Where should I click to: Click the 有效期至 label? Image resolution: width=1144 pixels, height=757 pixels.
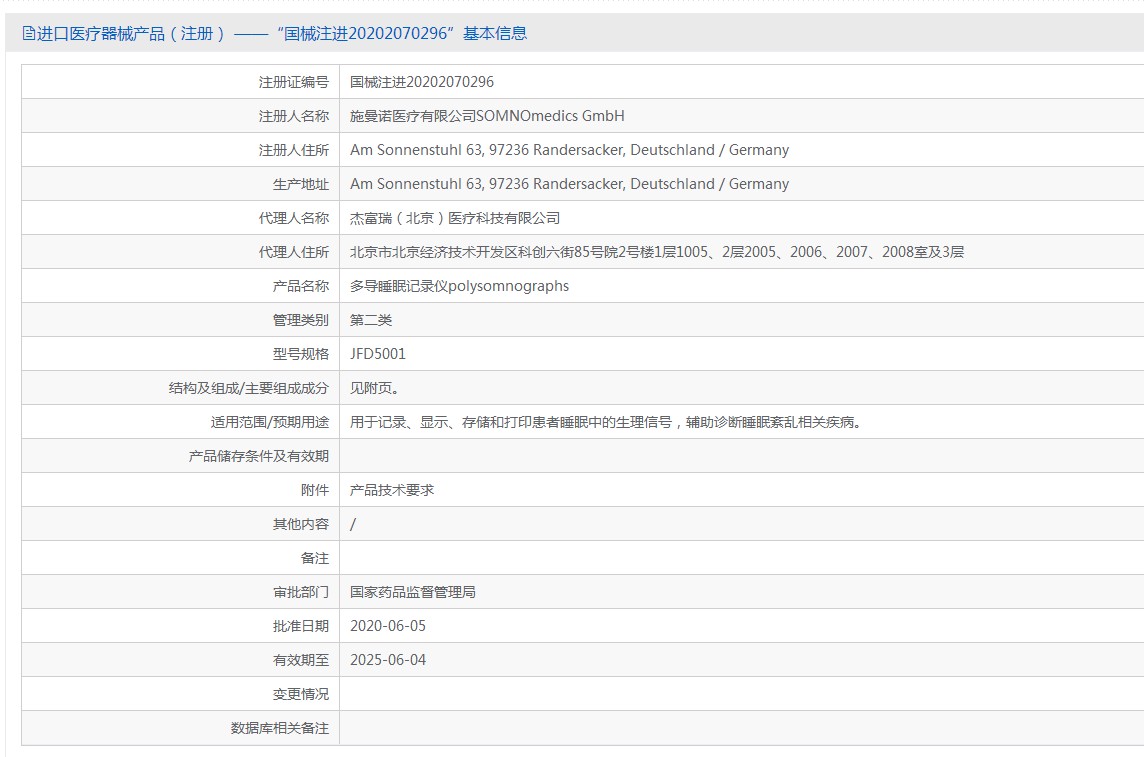click(301, 660)
